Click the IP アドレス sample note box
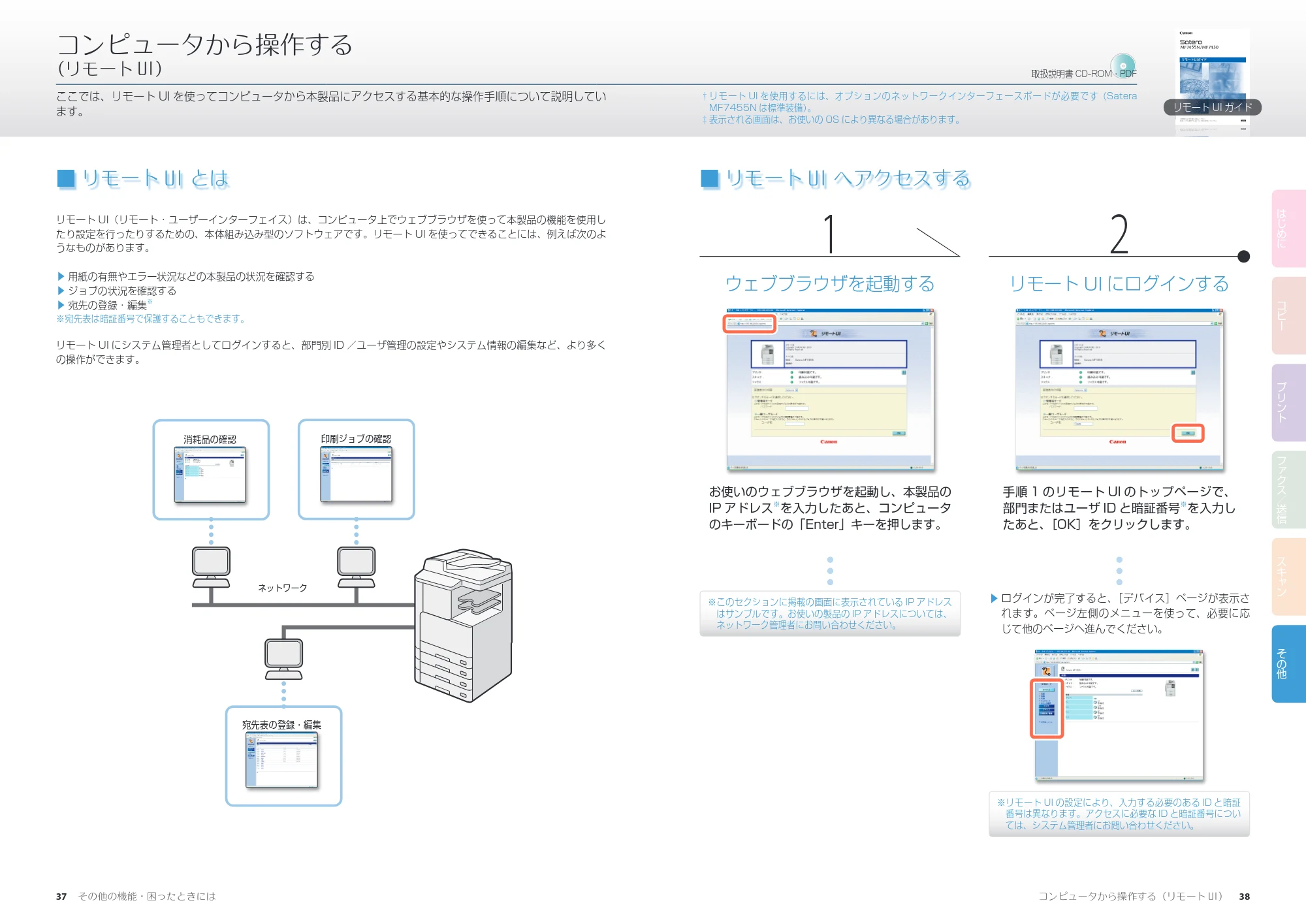1306x924 pixels. point(829,613)
